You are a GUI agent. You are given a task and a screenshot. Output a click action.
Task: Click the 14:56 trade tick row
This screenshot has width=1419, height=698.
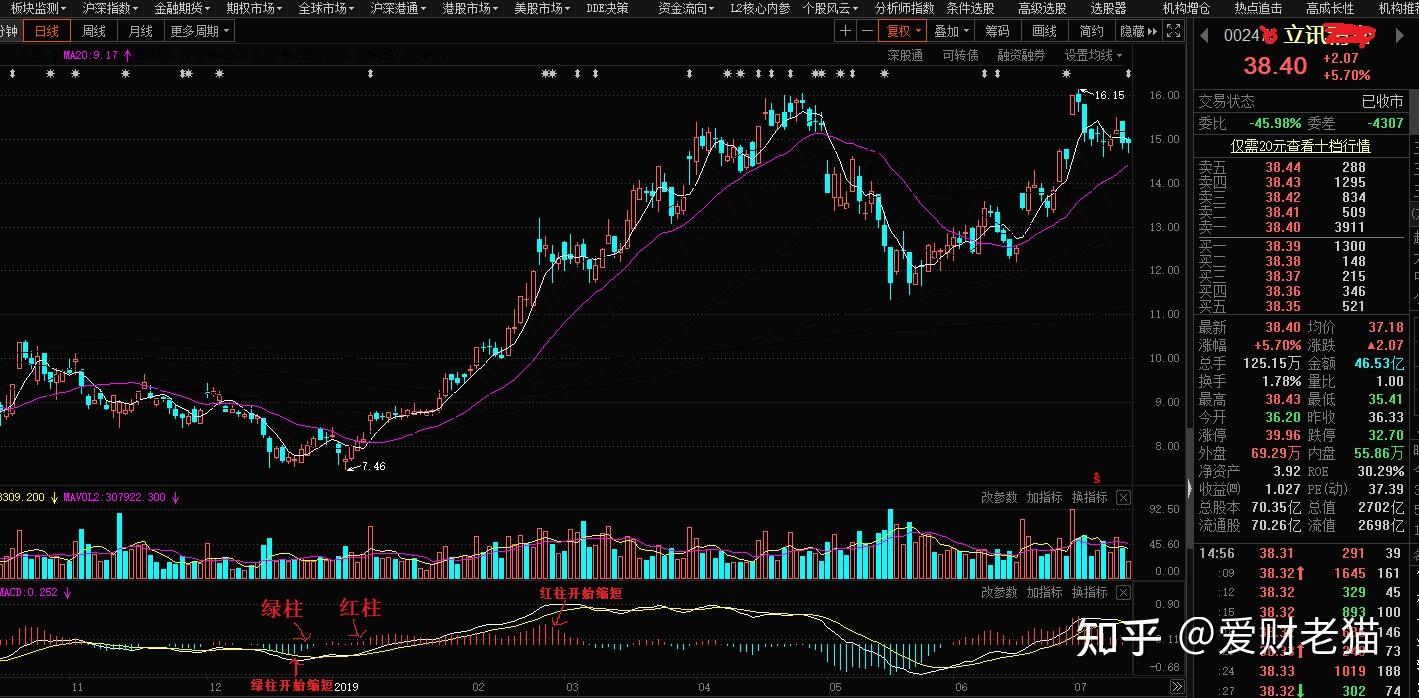pos(1302,553)
